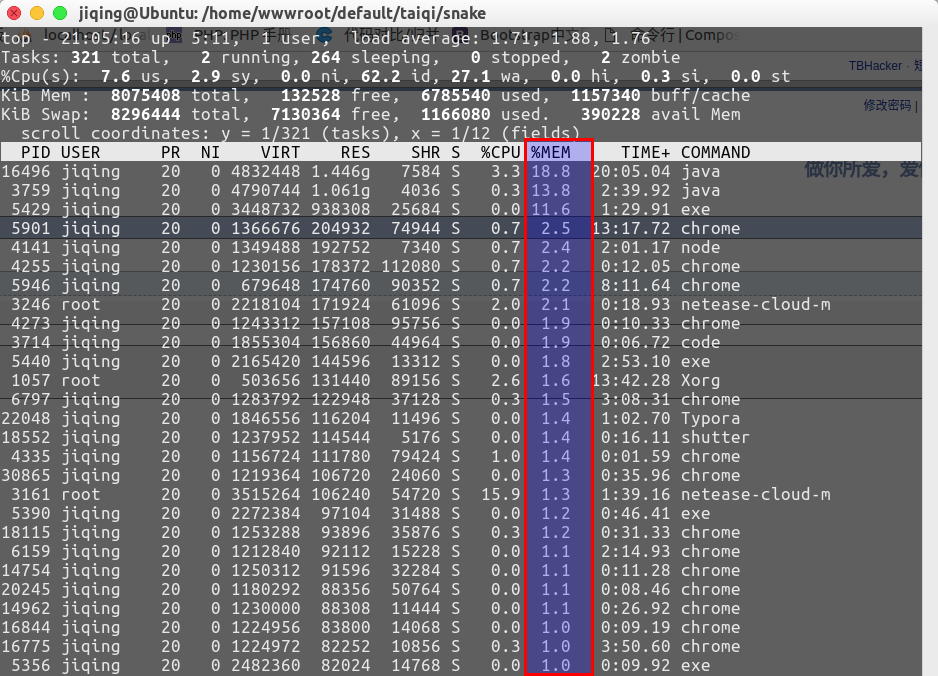Click '390228 avail Mem' in the Swap line

pos(660,114)
